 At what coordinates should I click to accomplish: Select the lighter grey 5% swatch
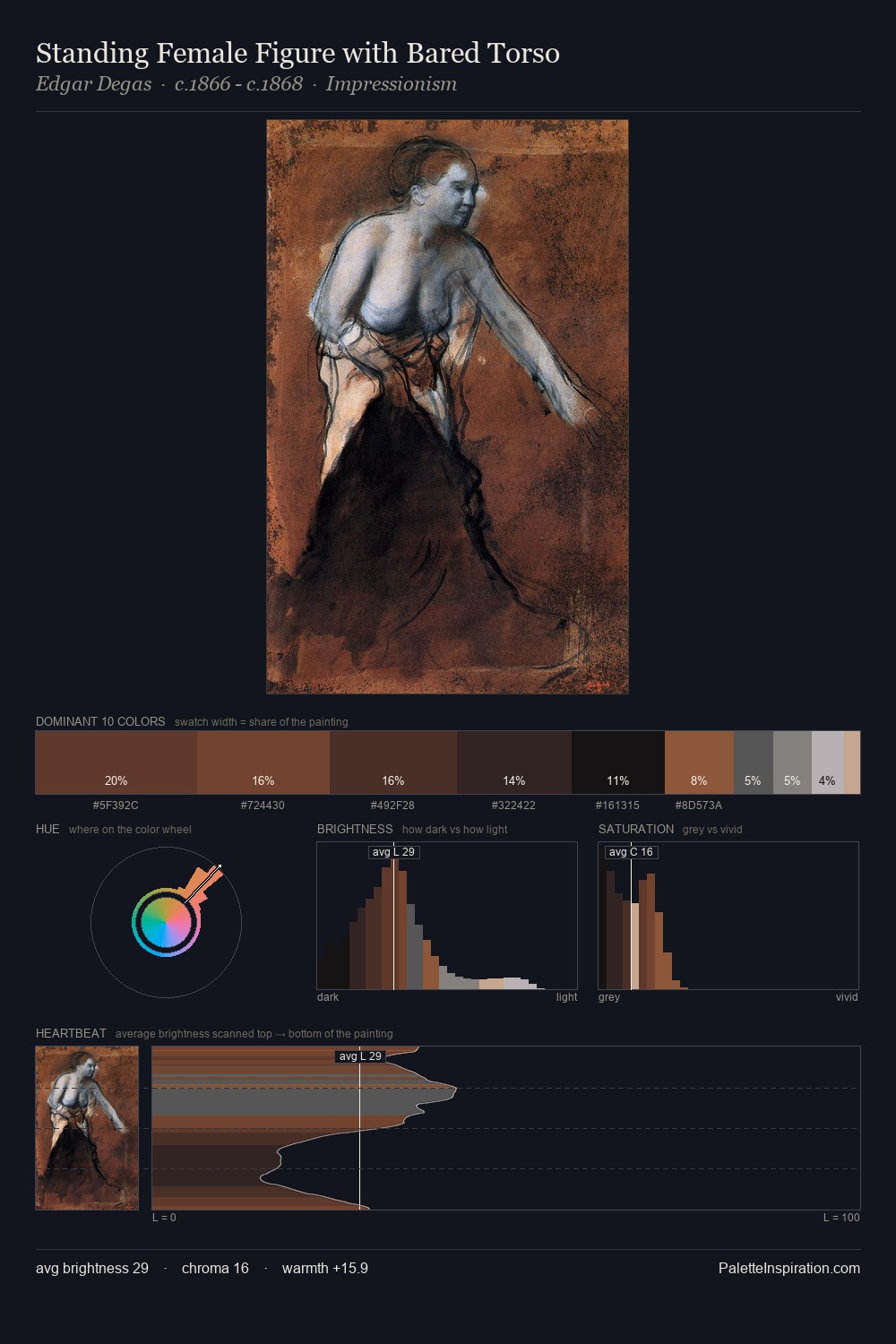(x=792, y=762)
